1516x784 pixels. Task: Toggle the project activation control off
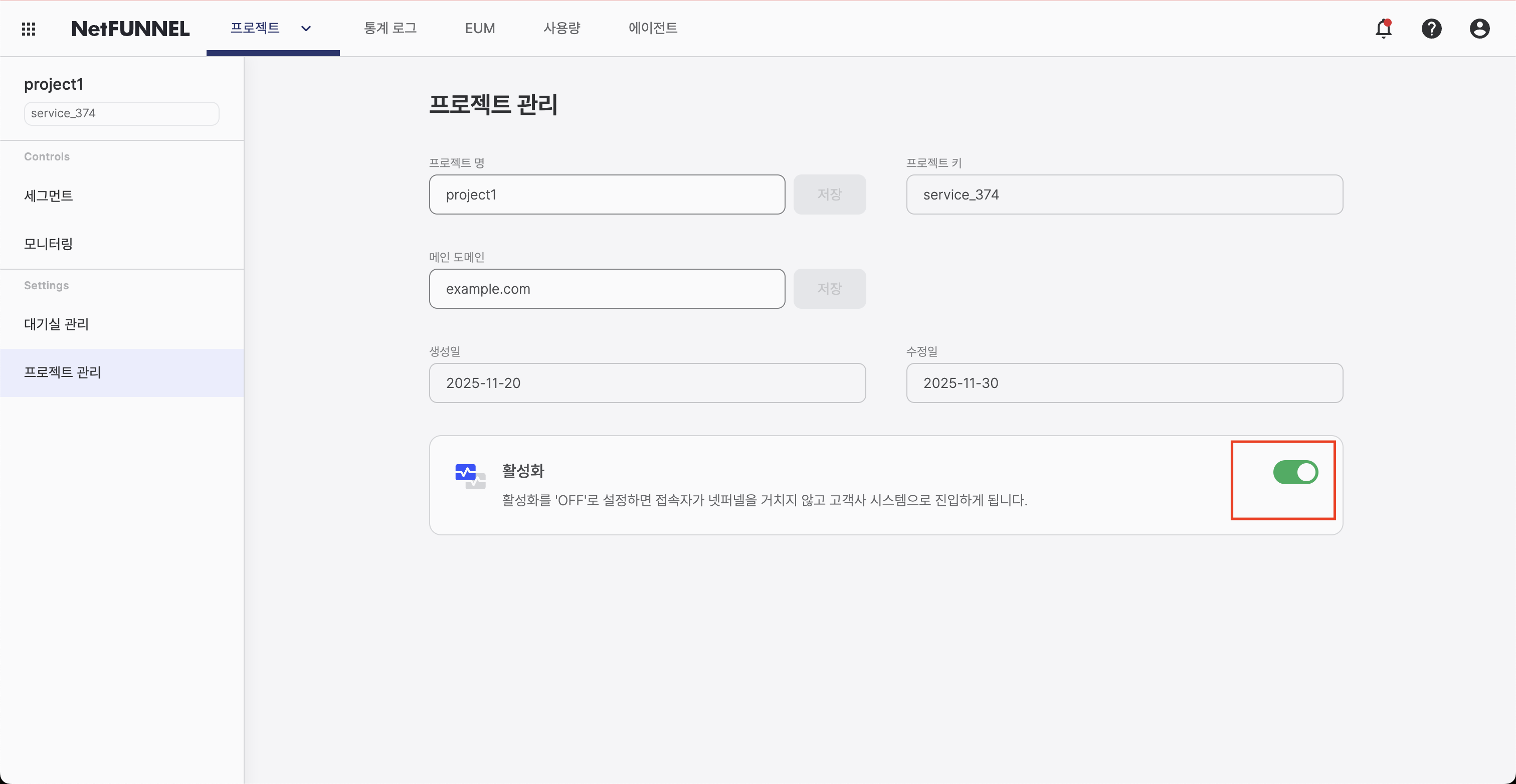pos(1295,472)
